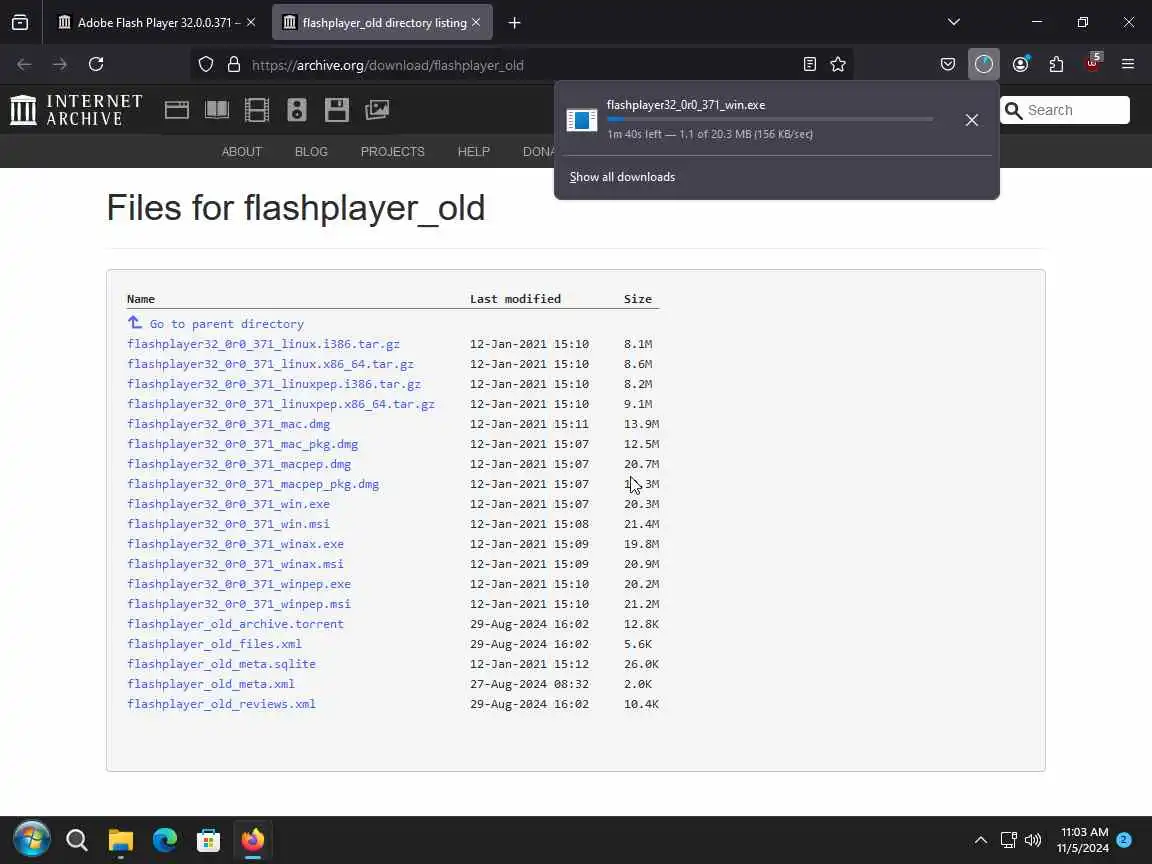Image resolution: width=1152 pixels, height=864 pixels.
Task: Open the Video film strip icon
Action: click(256, 110)
